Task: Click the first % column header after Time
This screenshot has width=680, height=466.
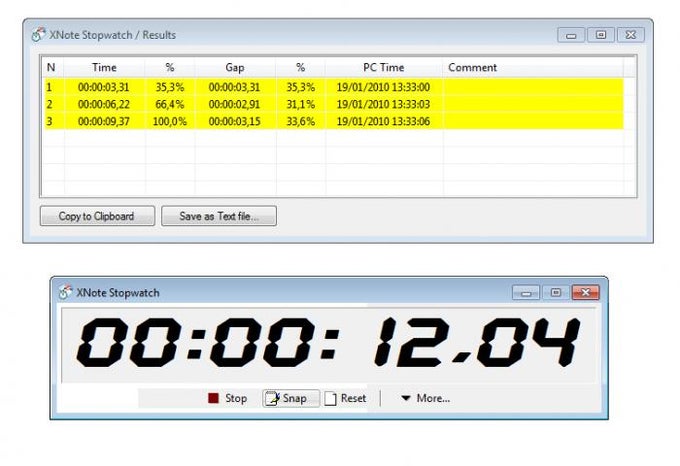Action: 170,68
